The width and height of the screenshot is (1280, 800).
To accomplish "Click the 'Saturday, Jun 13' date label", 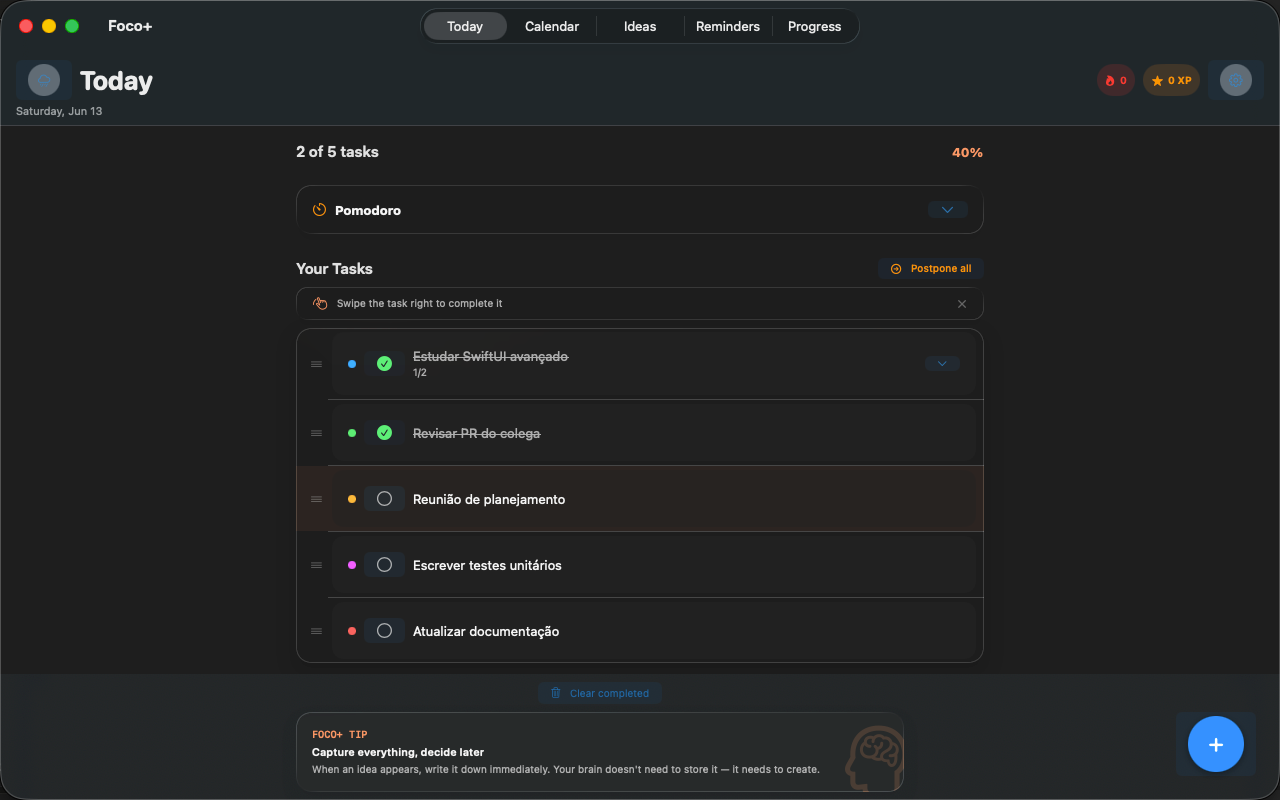I will (x=59, y=111).
